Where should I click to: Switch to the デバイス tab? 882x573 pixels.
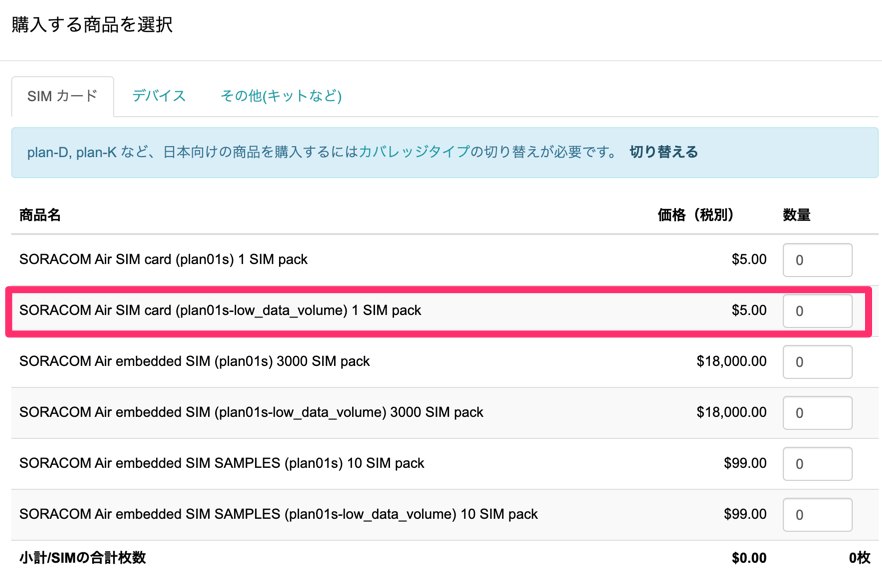159,96
